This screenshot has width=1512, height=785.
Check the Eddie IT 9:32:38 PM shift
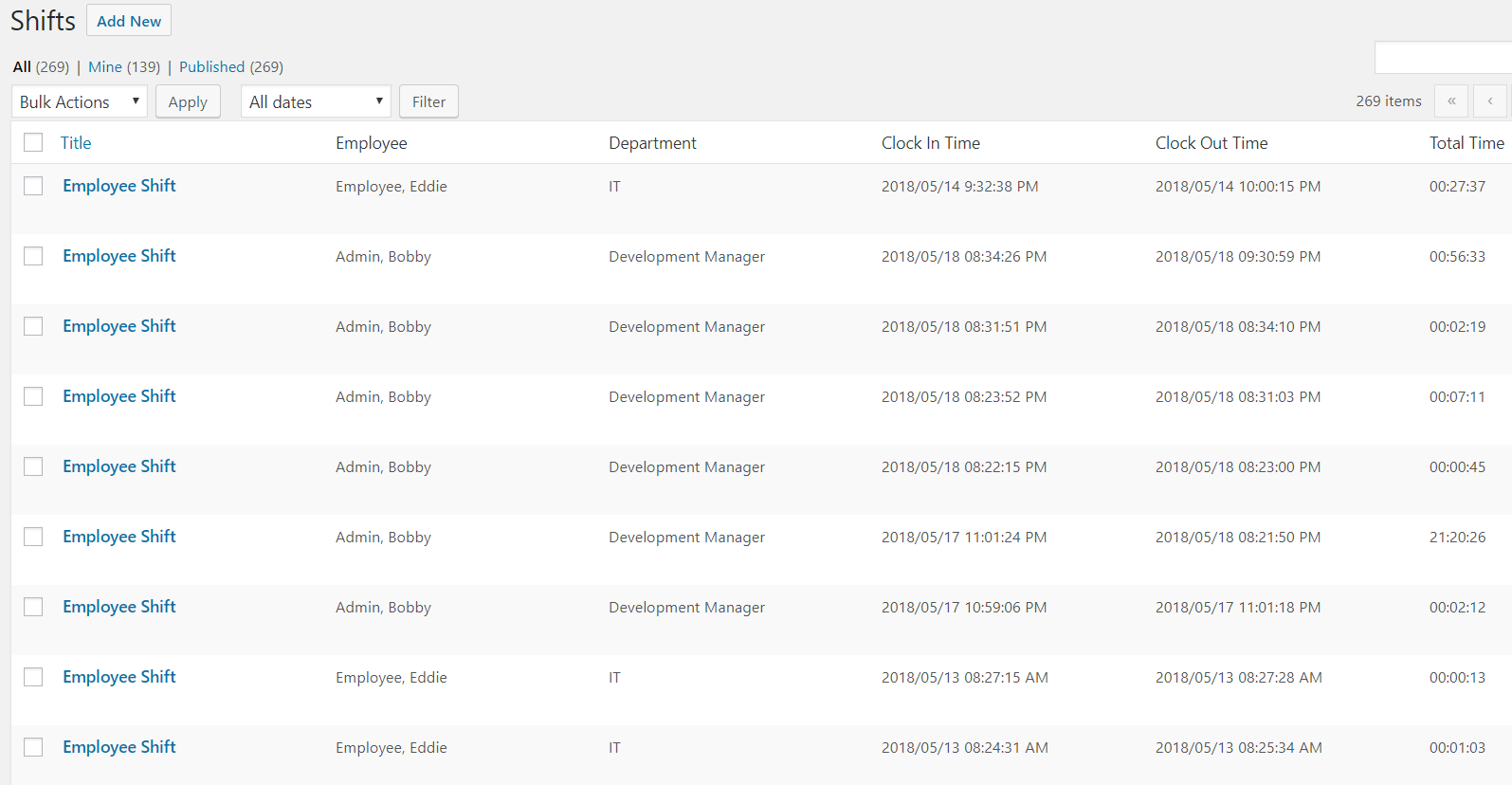coord(34,186)
